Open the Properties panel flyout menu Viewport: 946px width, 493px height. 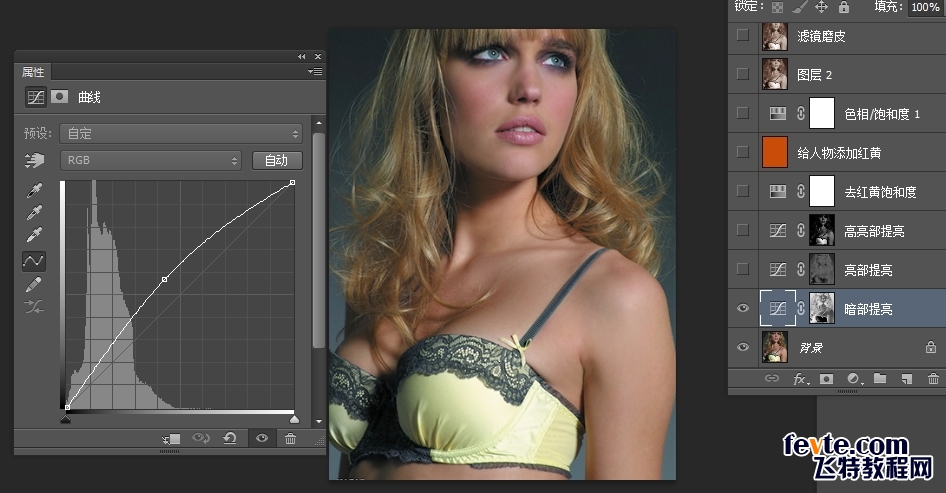315,71
